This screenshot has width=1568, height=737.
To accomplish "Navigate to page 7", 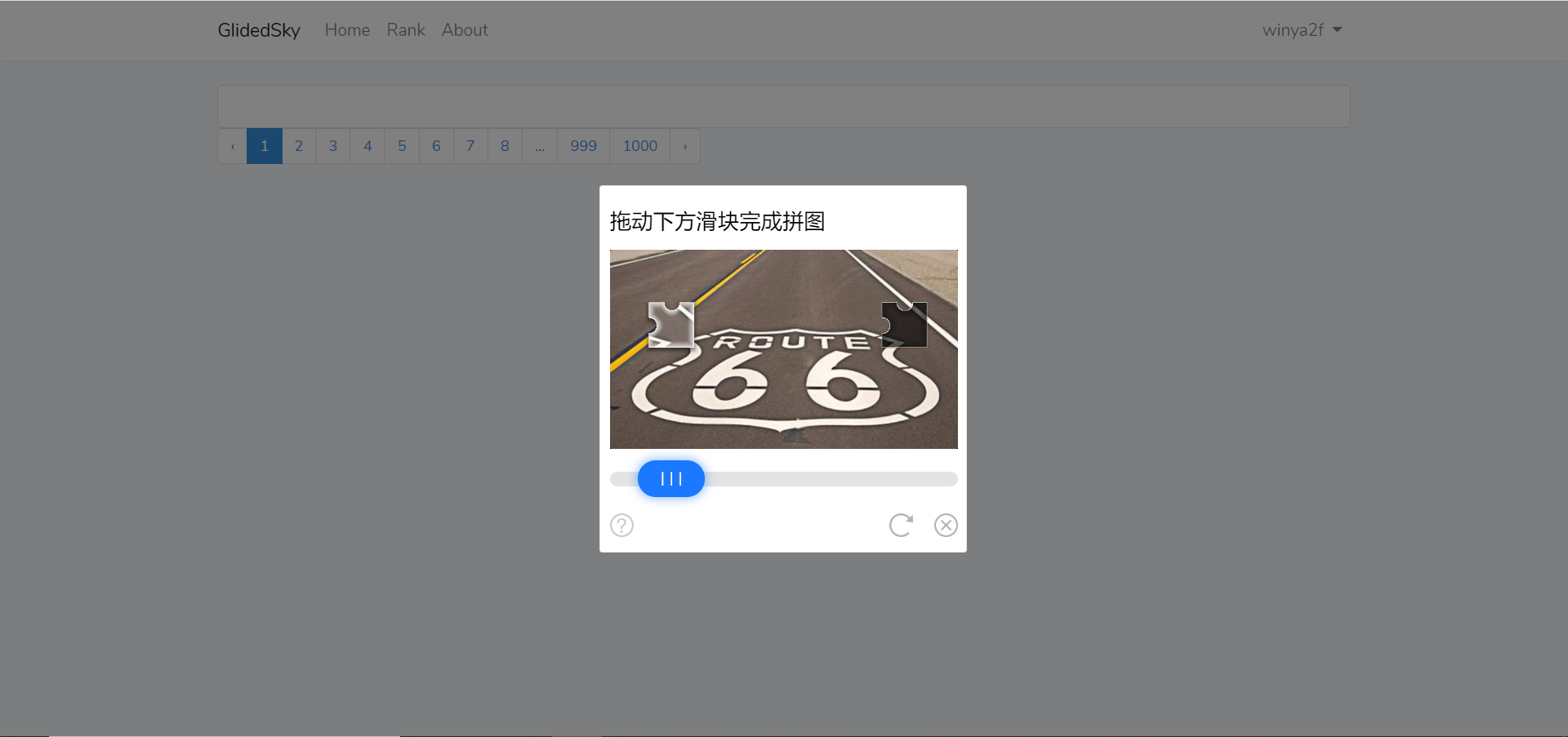I will tap(470, 146).
